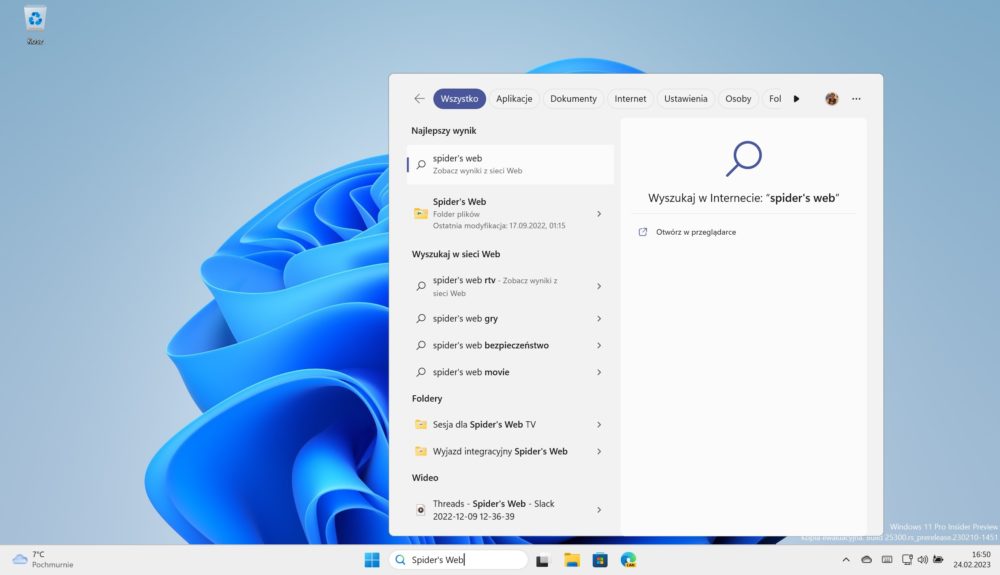Screen dimensions: 1000x575
Task: Select the Wszystko filter tab
Action: (x=459, y=99)
